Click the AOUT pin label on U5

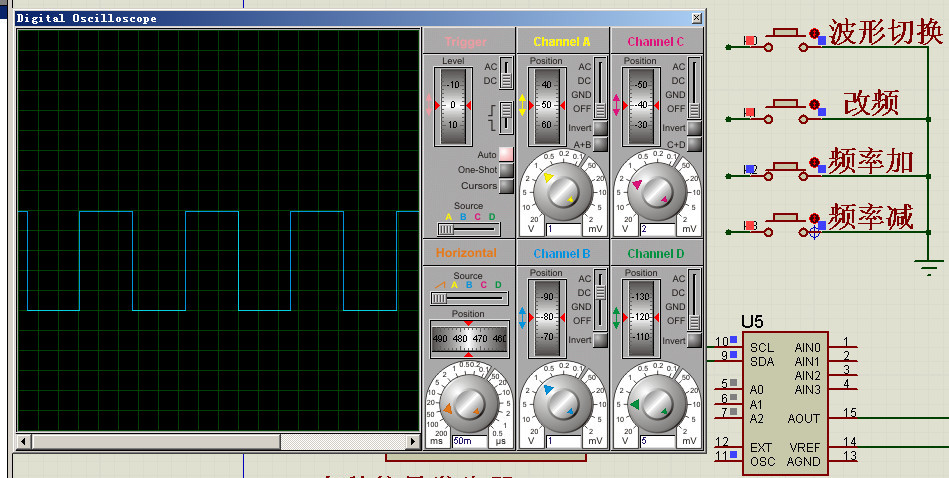(x=804, y=418)
